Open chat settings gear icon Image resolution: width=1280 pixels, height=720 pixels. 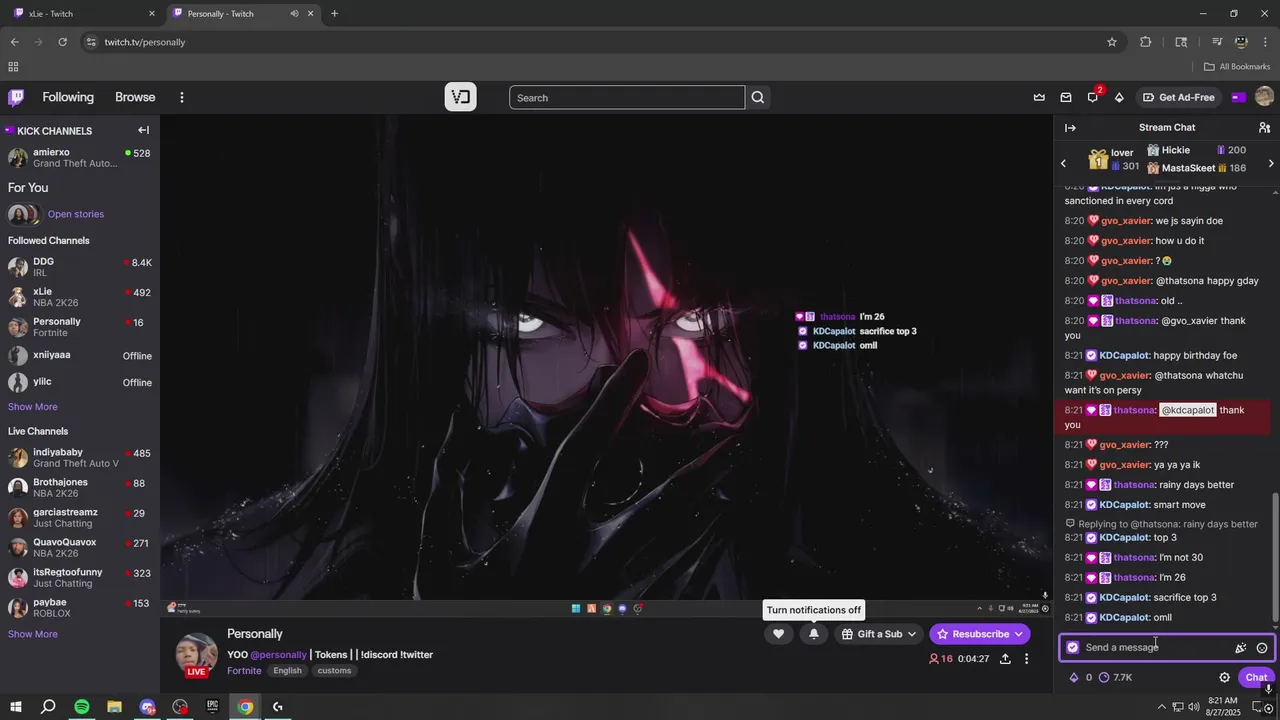point(1224,677)
